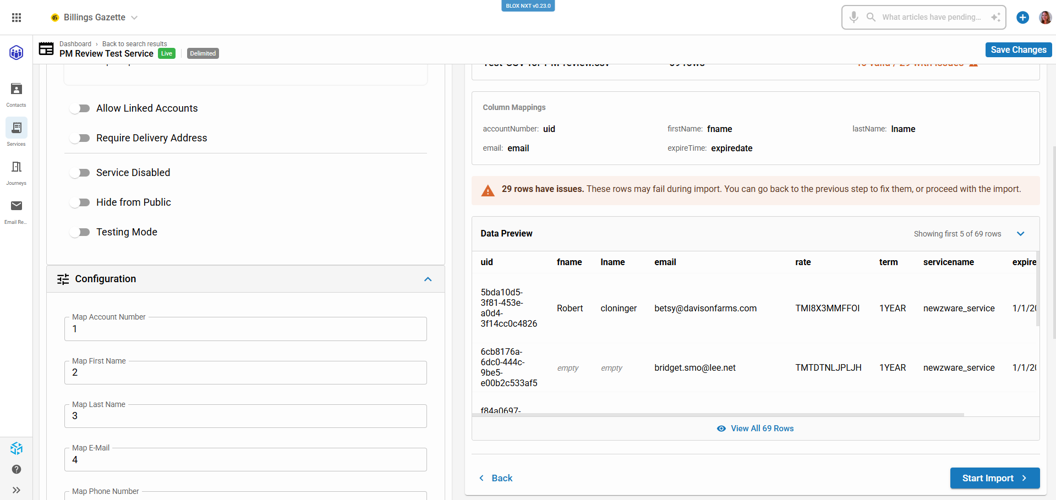Click the TMTDTNLJPLJH rate cell
This screenshot has height=500, width=1056.
[x=828, y=368]
